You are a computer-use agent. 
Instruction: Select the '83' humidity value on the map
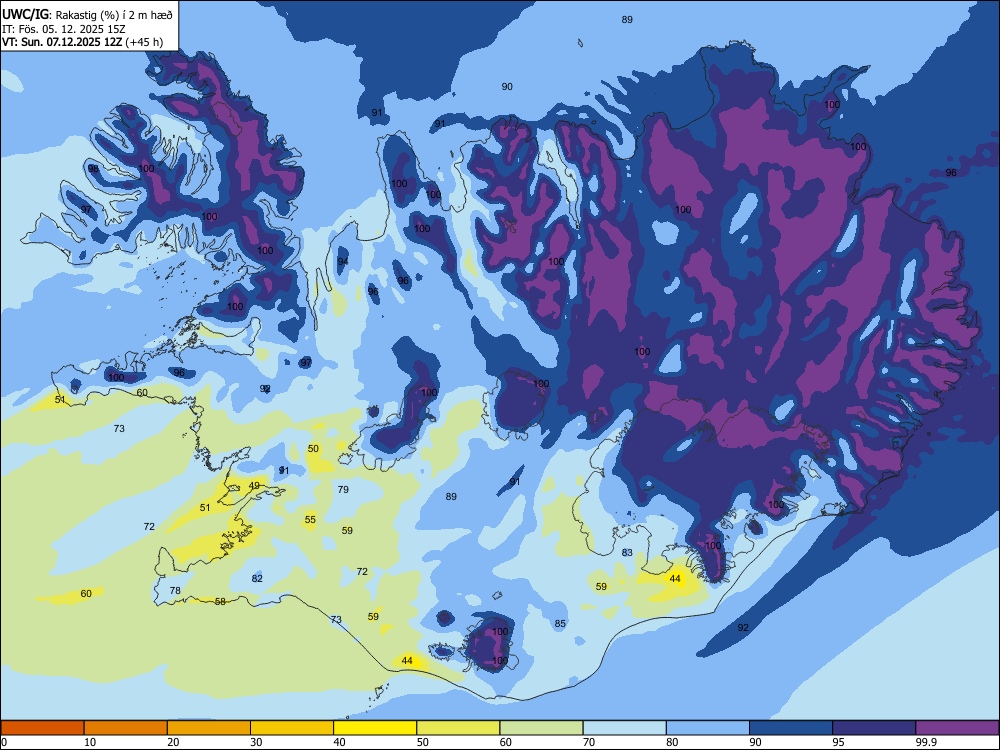[628, 552]
